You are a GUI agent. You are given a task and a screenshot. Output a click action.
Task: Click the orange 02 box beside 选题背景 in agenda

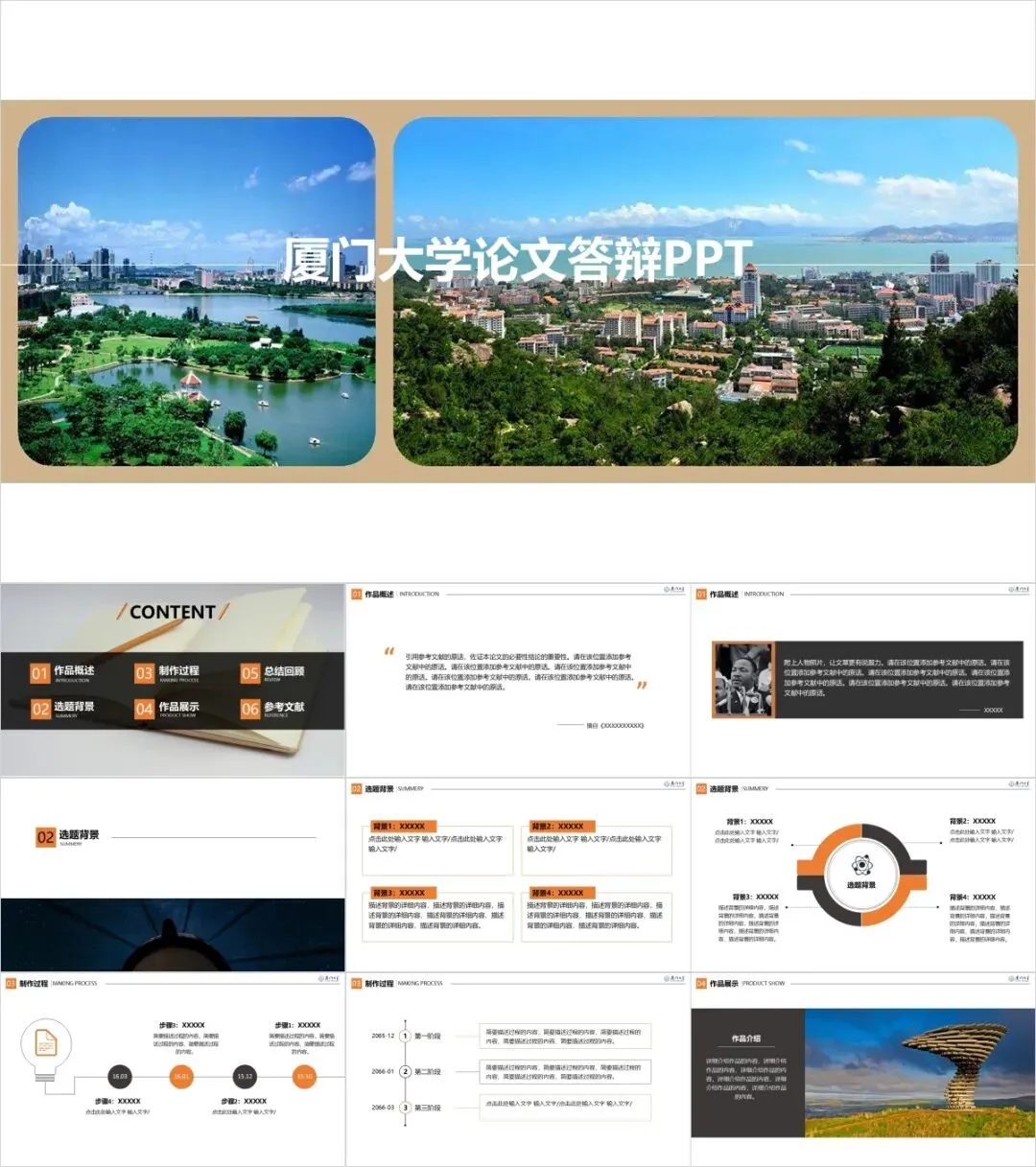click(39, 709)
